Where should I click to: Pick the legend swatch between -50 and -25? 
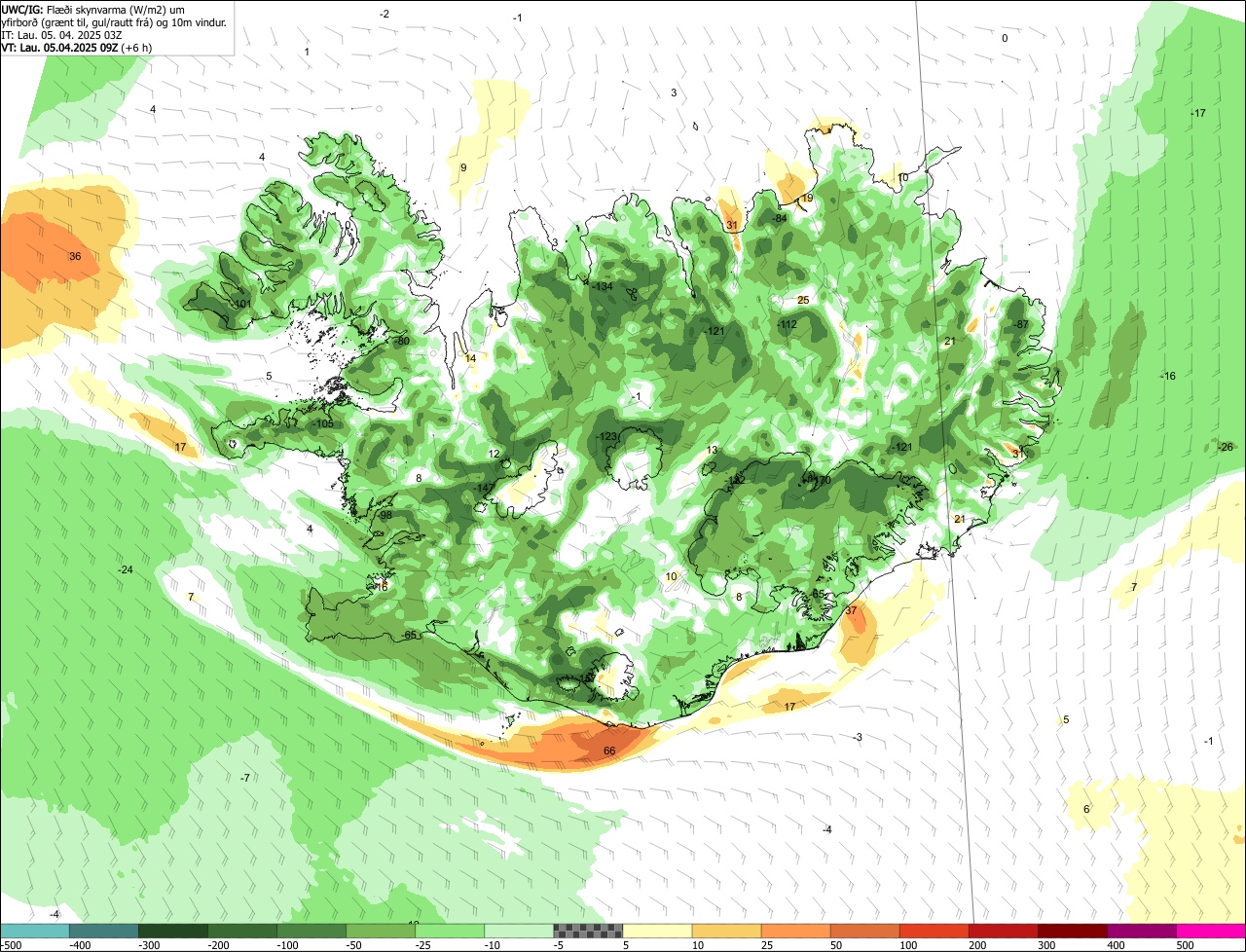click(x=381, y=932)
